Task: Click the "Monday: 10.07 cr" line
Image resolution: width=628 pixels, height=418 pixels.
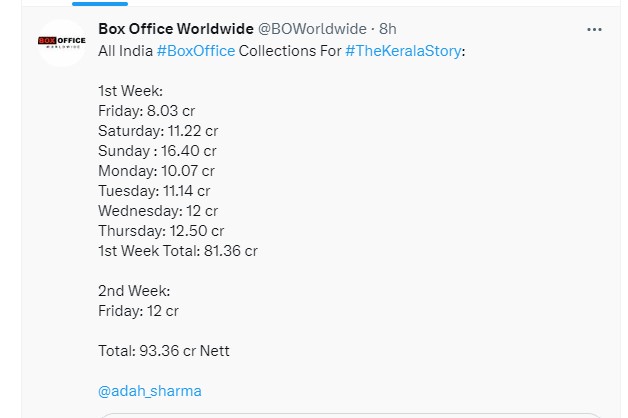Action: [156, 171]
